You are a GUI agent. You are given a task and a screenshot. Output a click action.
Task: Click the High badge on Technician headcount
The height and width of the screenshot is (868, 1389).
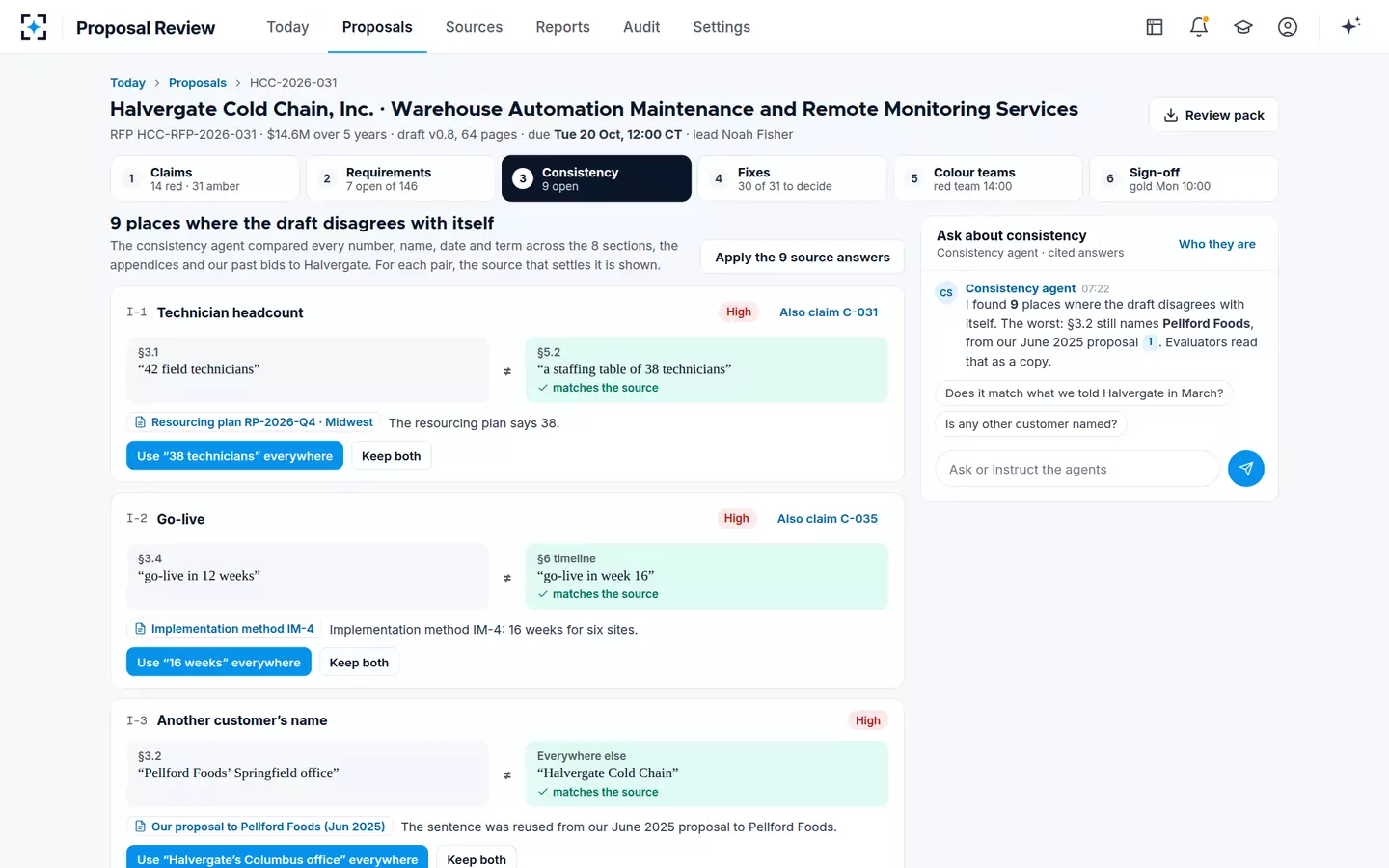[x=739, y=312]
